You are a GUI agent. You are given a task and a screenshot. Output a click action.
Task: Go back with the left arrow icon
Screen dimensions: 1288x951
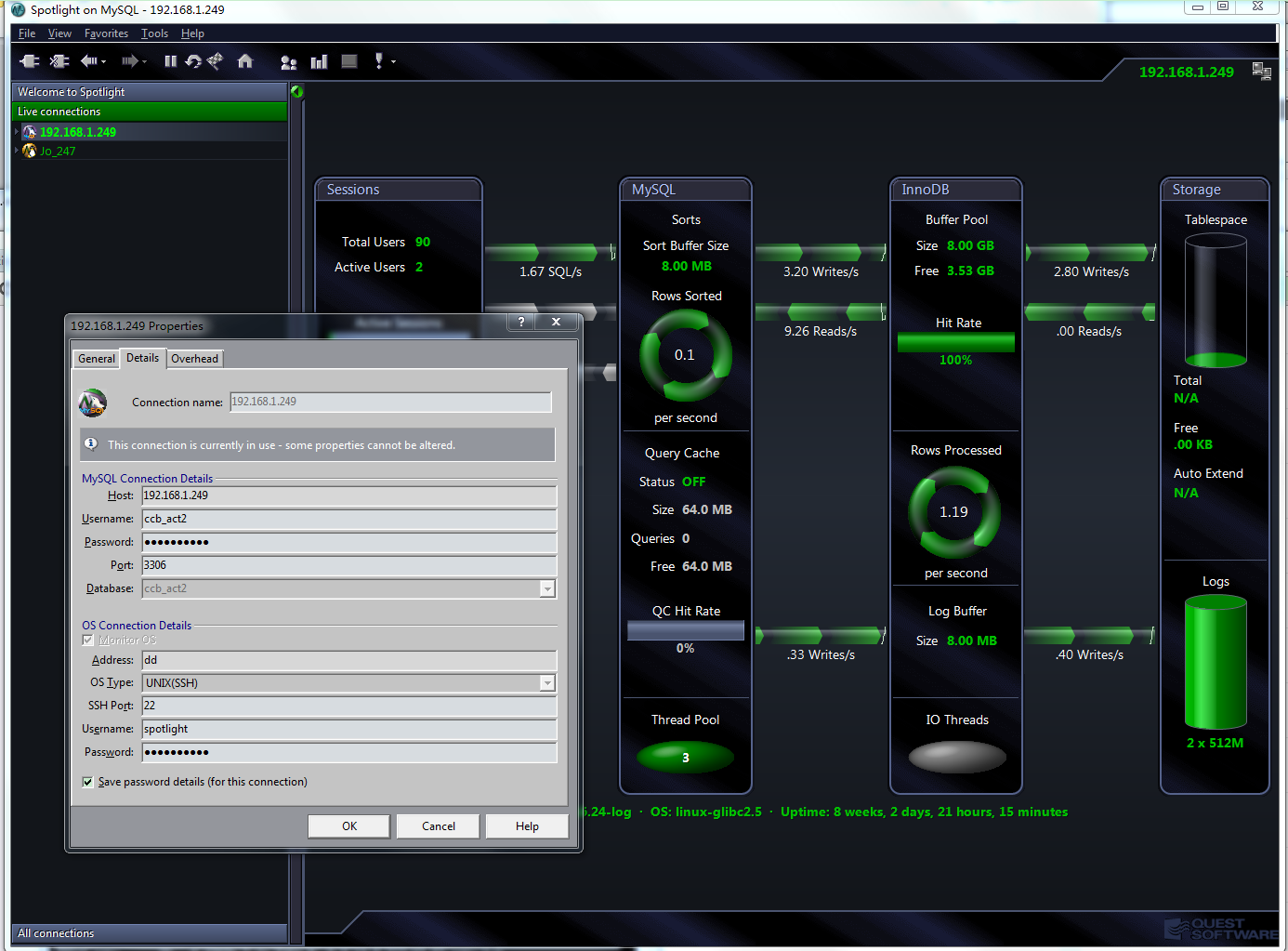[x=88, y=61]
